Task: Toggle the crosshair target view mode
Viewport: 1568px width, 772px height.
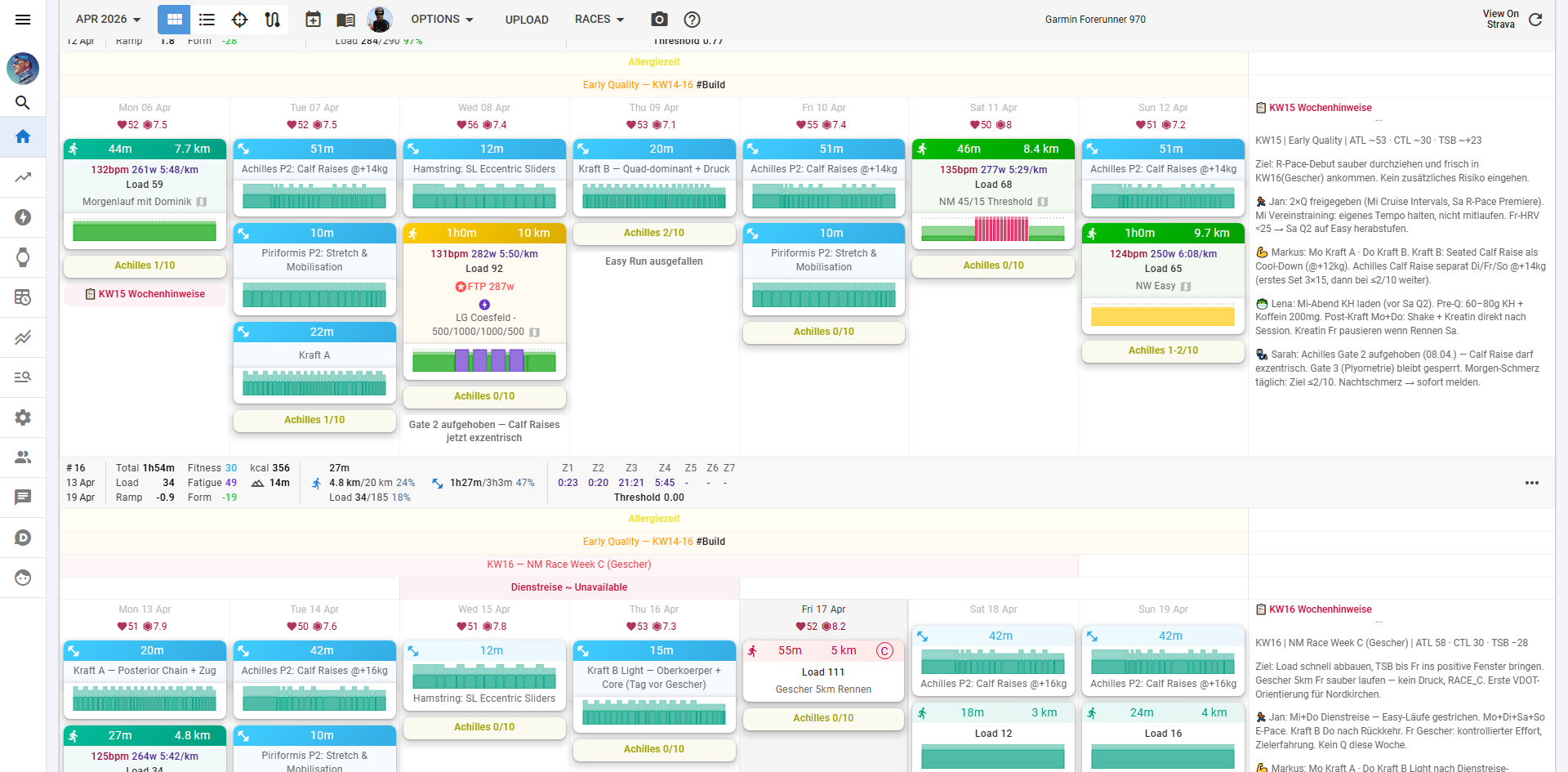Action: (x=239, y=19)
